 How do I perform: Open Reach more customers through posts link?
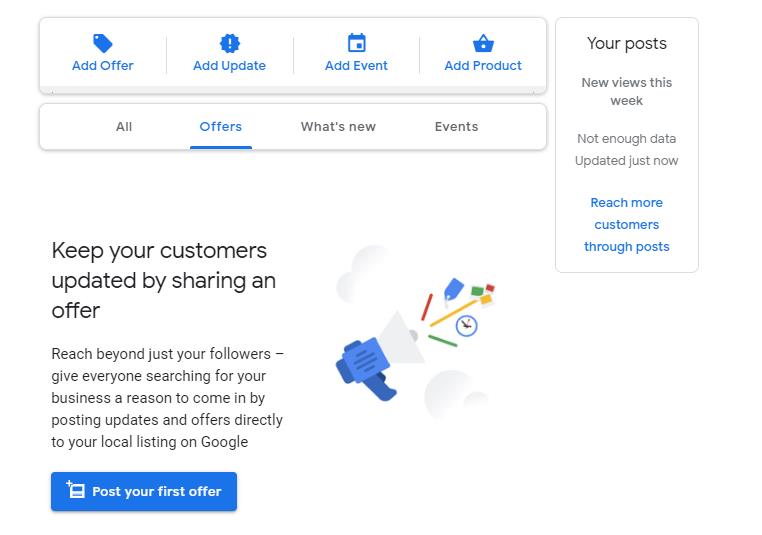(627, 225)
